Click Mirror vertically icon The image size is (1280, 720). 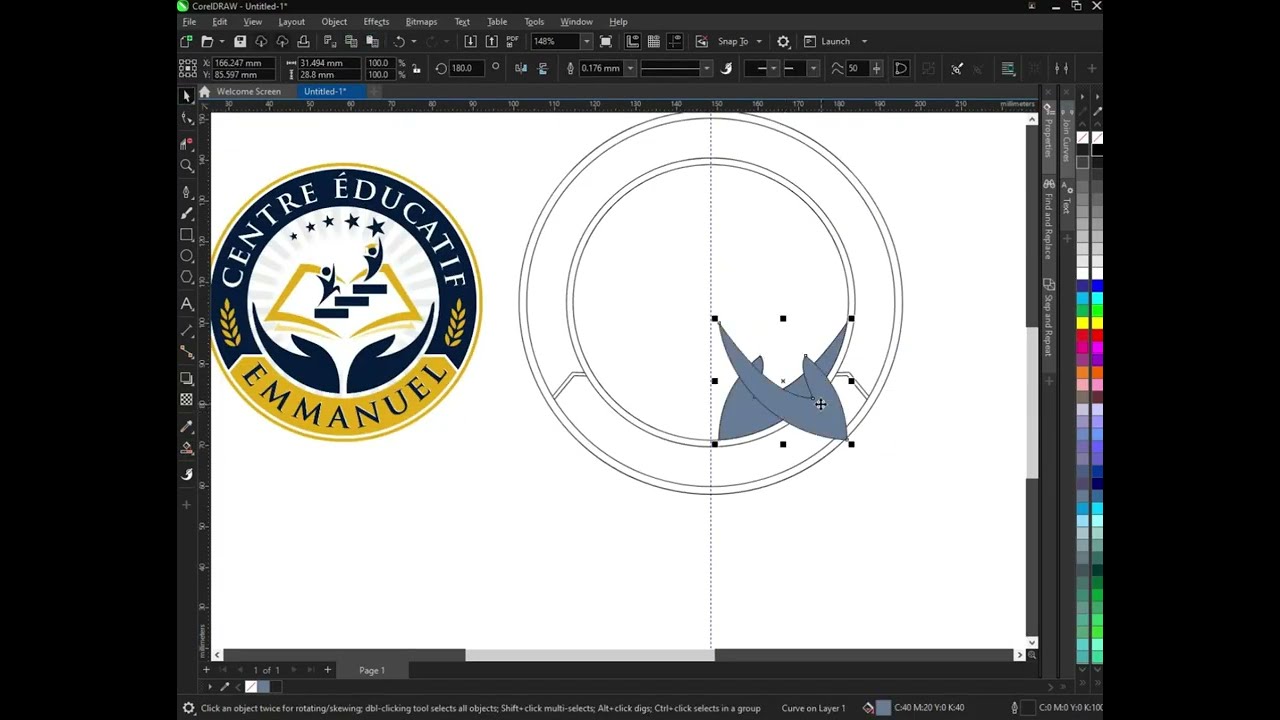[543, 68]
